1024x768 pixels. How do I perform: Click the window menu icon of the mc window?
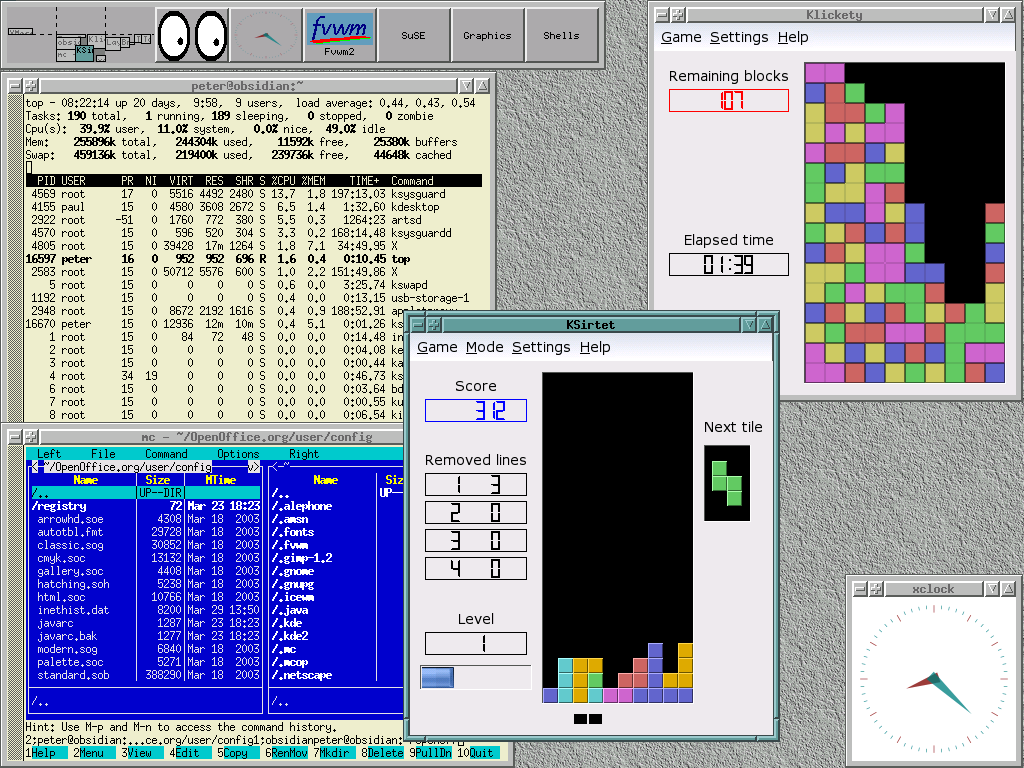(x=14, y=437)
